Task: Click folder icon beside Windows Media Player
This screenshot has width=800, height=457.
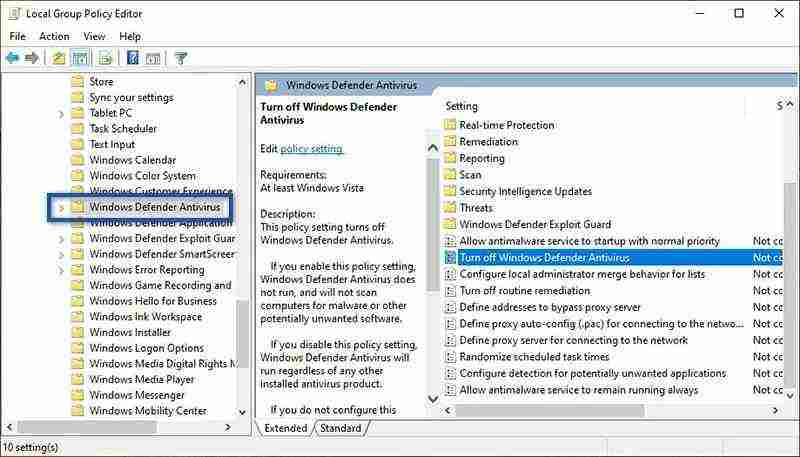Action: pos(78,379)
